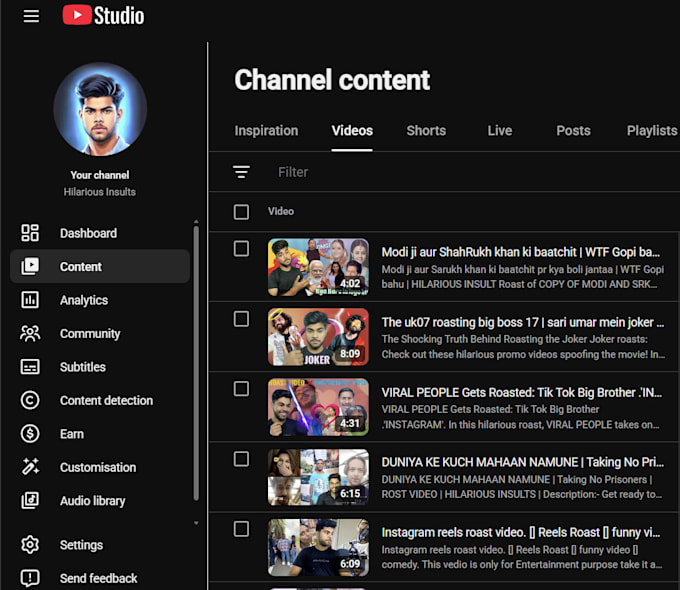Click the Community people icon
This screenshot has height=590, width=680.
30,333
